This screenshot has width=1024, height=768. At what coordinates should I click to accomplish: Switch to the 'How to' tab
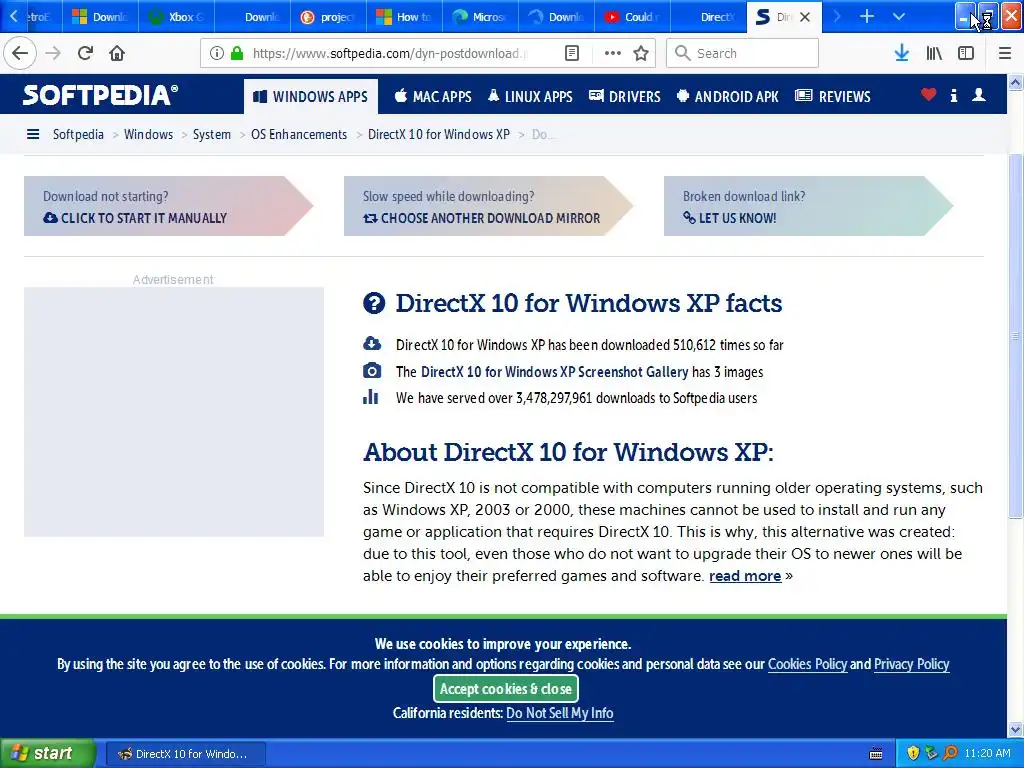(405, 17)
